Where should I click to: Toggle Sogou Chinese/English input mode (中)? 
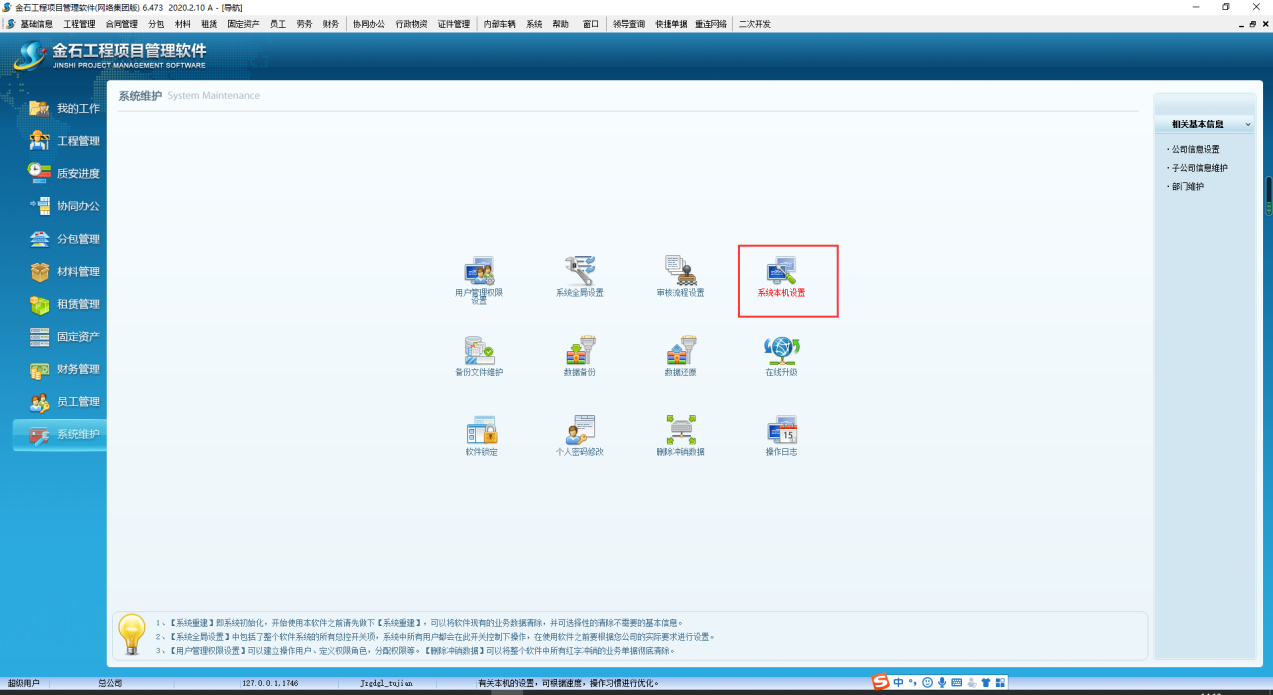click(899, 683)
